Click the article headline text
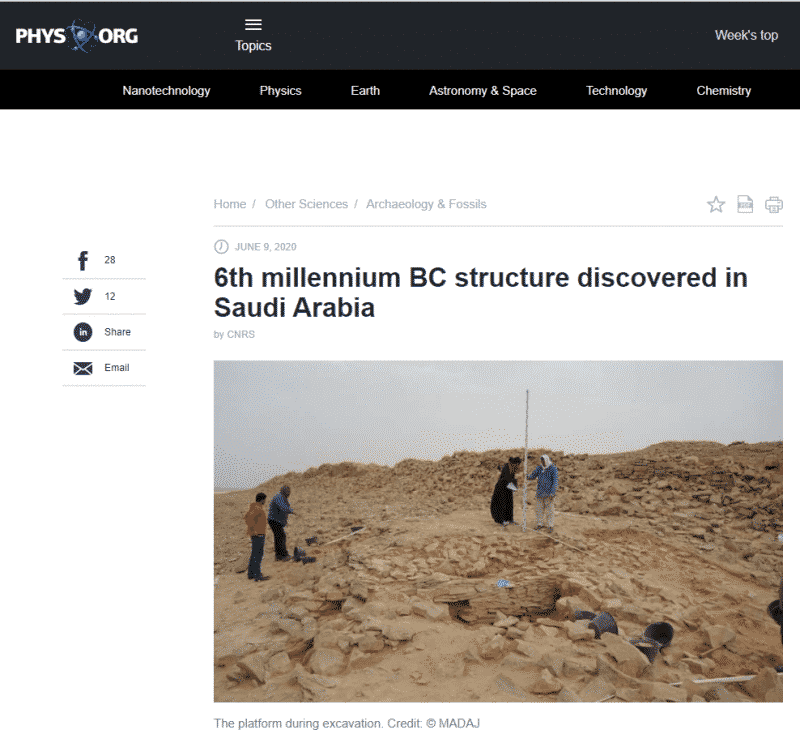The height and width of the screenshot is (730, 800). point(481,293)
